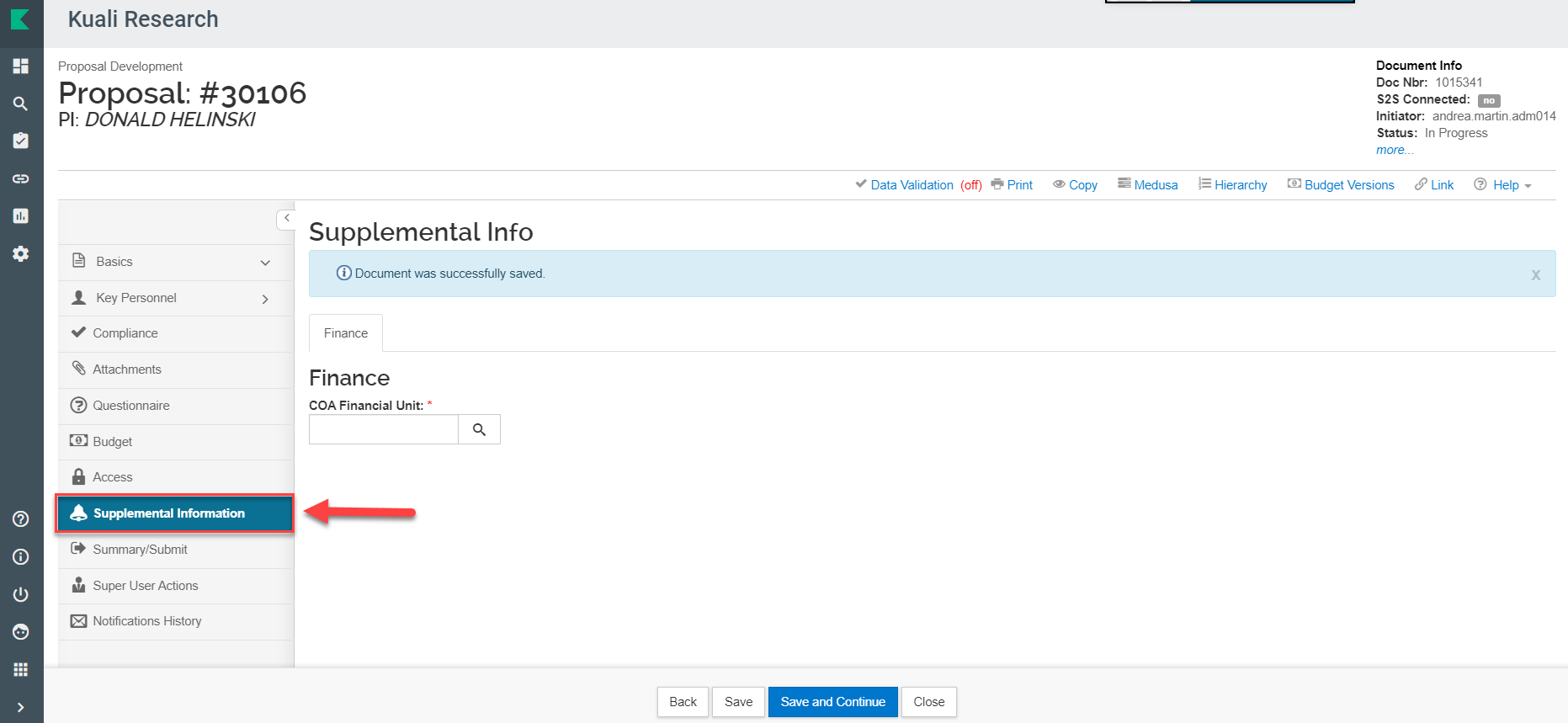Image resolution: width=1568 pixels, height=723 pixels.
Task: Open the Hierarchy view
Action: [x=1232, y=185]
